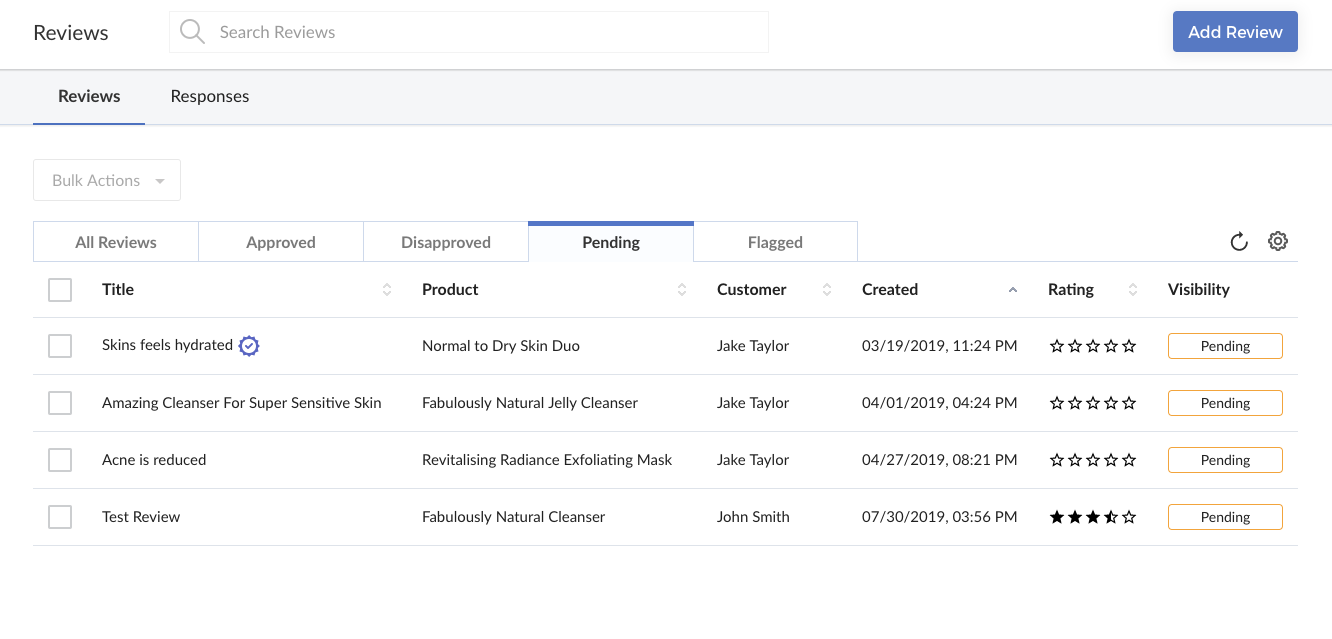1332x639 pixels.
Task: Open the Acne is reduced review
Action: 154,460
